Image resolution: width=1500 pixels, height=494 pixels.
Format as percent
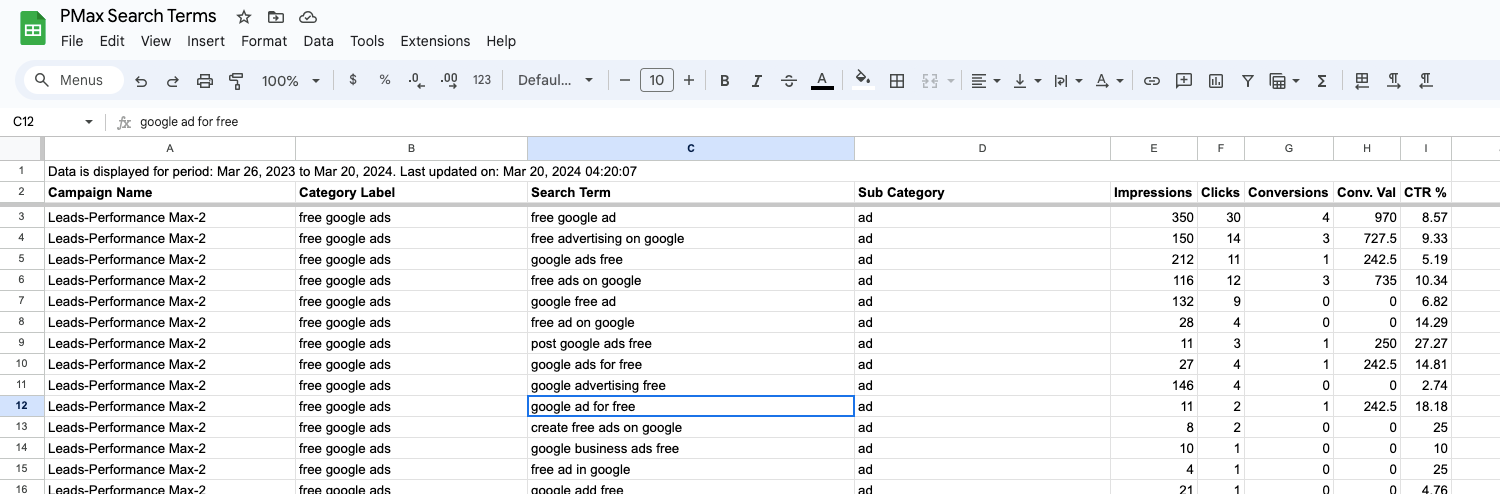click(385, 80)
